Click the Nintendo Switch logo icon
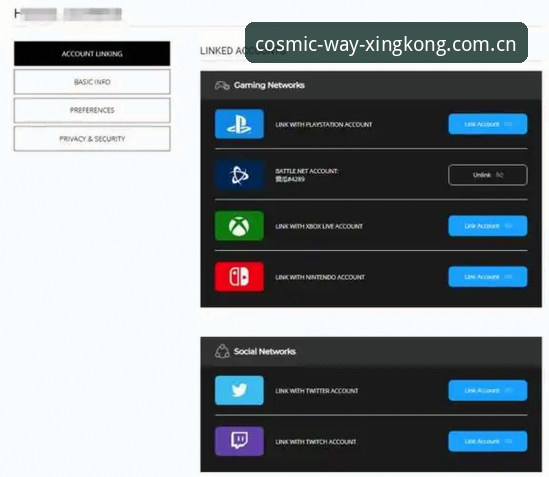The image size is (549, 477). point(239,277)
